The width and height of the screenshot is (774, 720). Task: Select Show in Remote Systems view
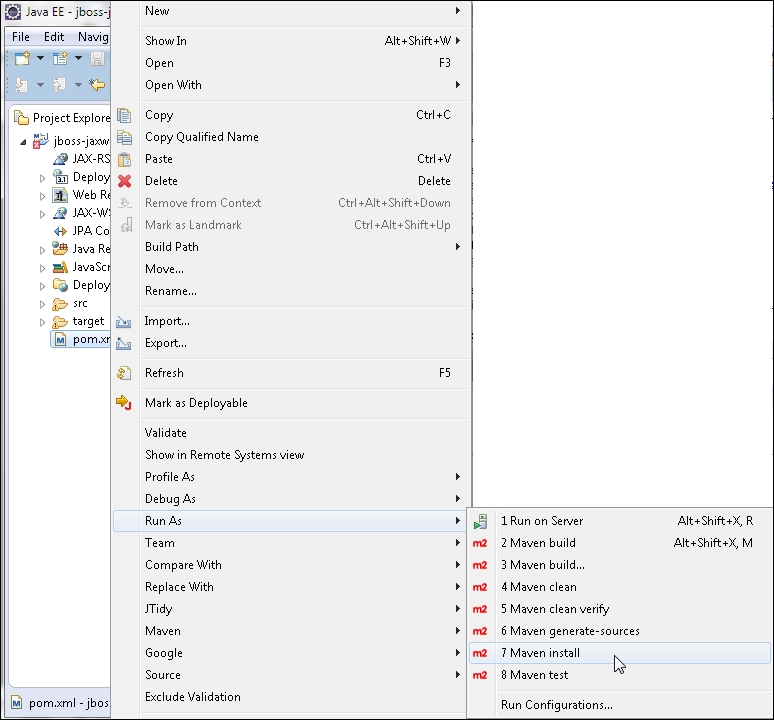(290, 455)
